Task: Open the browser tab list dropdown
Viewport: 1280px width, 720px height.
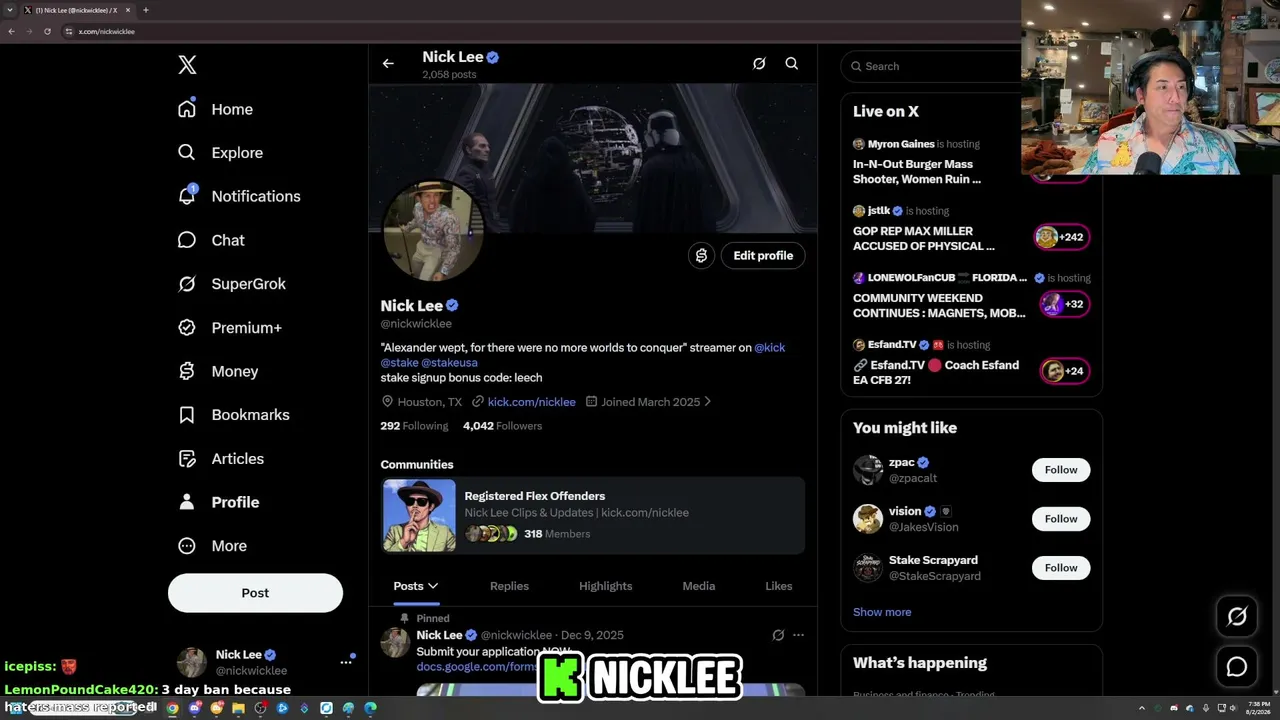Action: [x=9, y=10]
